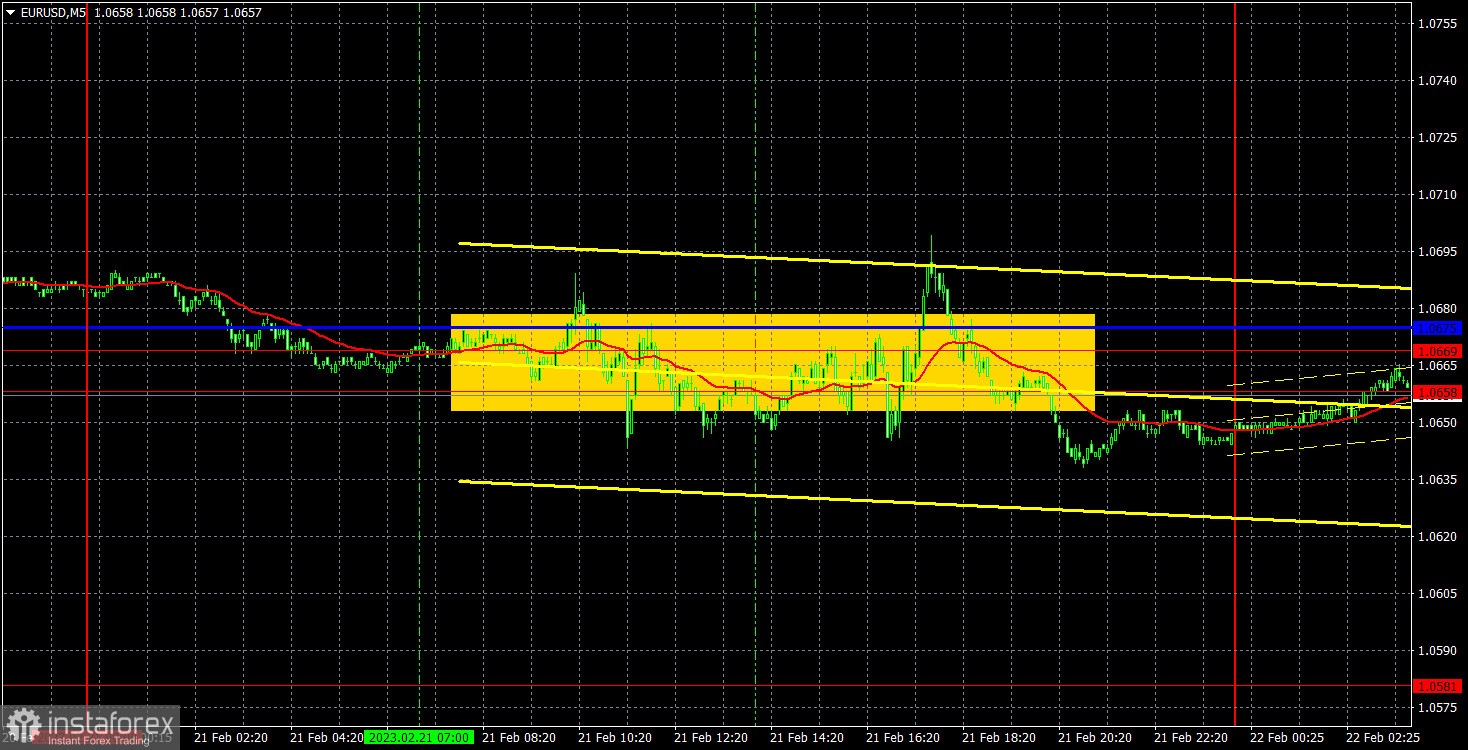
Task: Select the 1.0710 price scale label
Action: click(1436, 194)
